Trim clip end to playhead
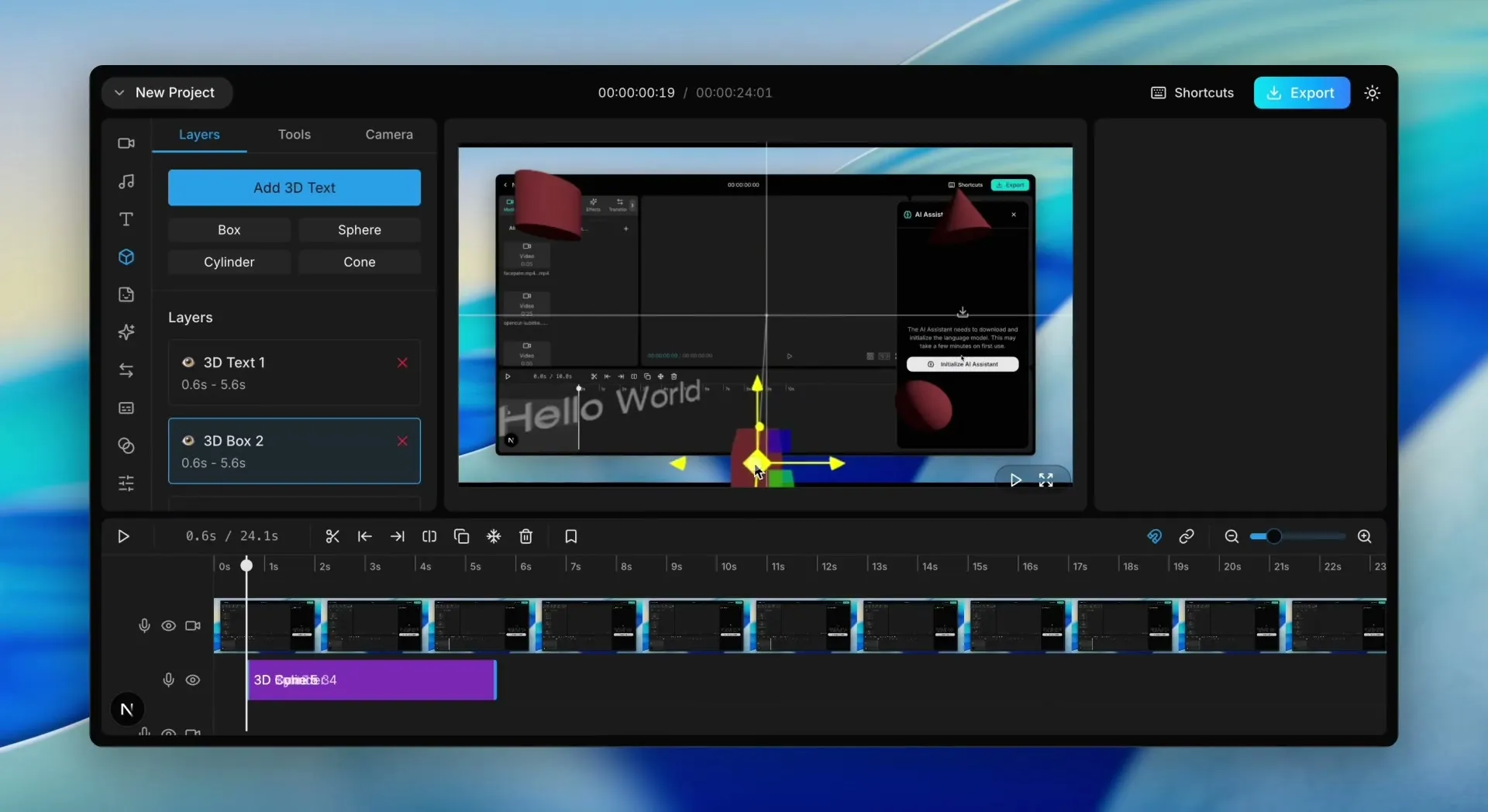Viewport: 1488px width, 812px height. point(398,536)
